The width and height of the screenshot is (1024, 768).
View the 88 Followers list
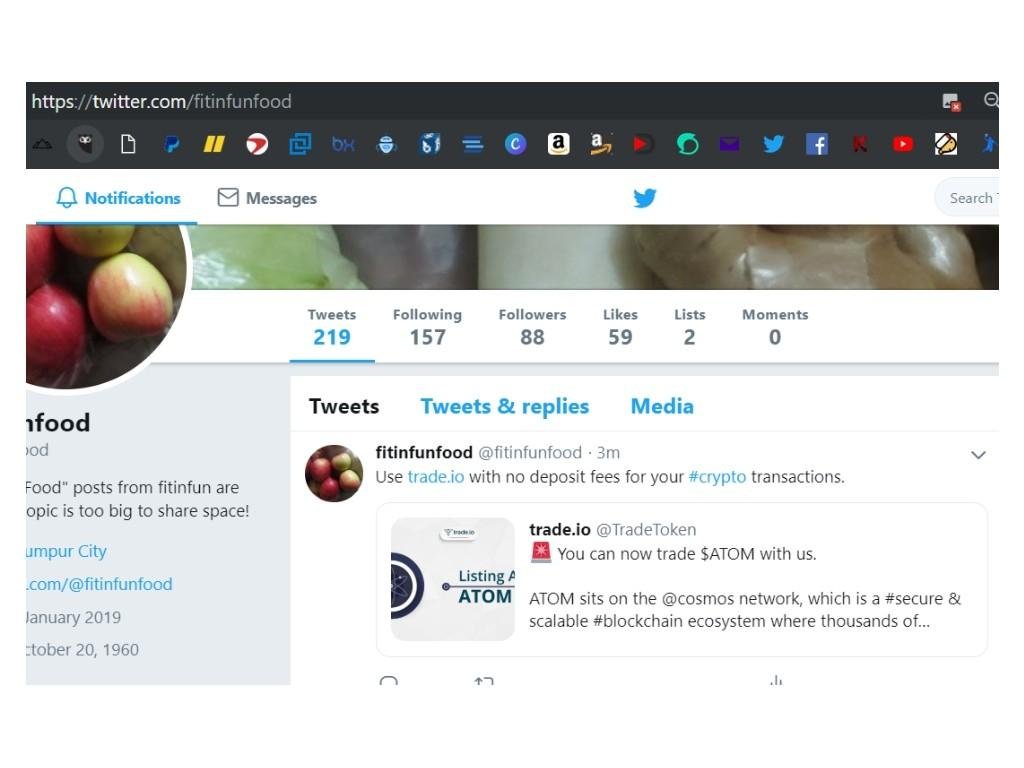[532, 327]
